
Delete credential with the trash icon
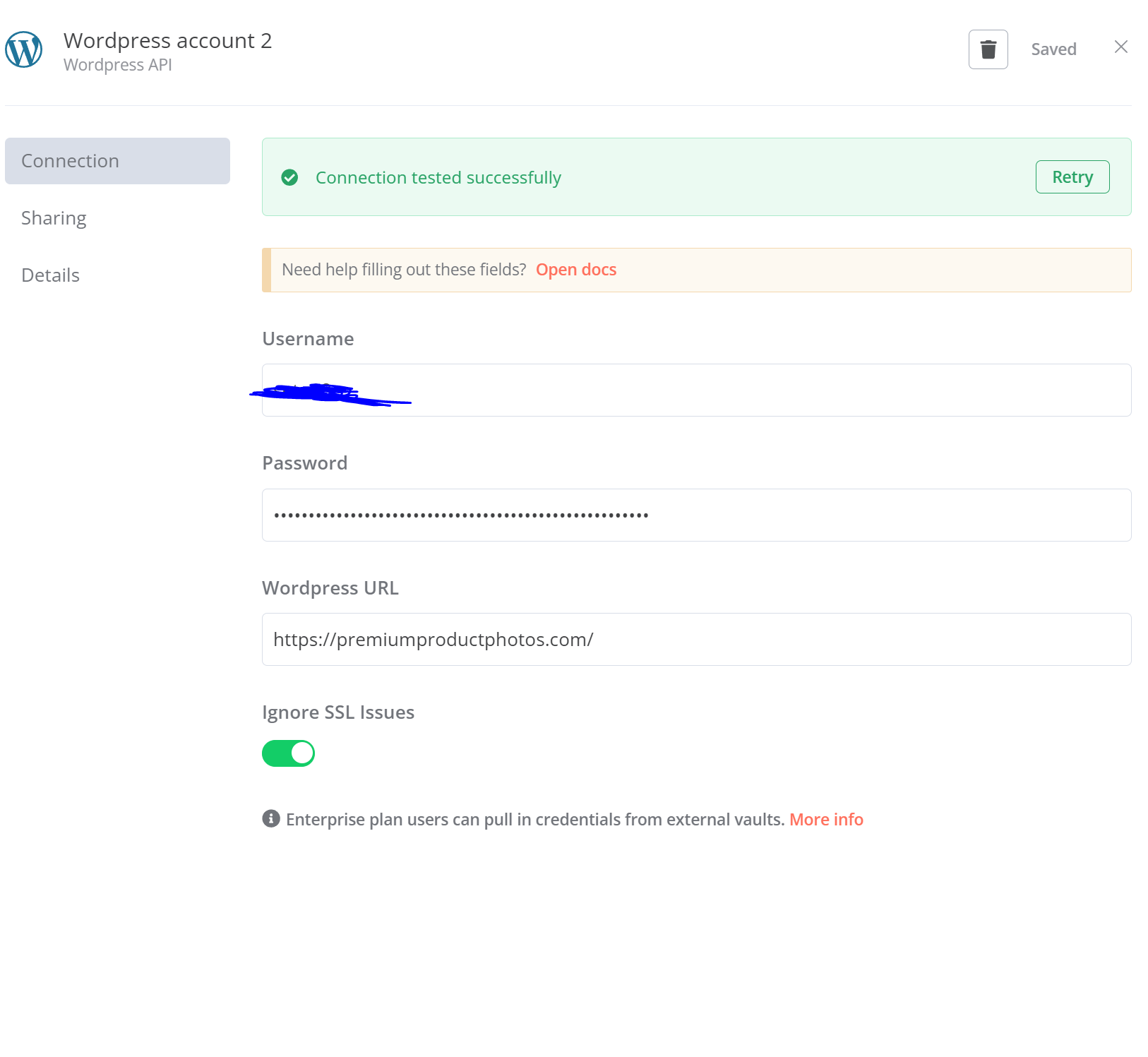[988, 49]
